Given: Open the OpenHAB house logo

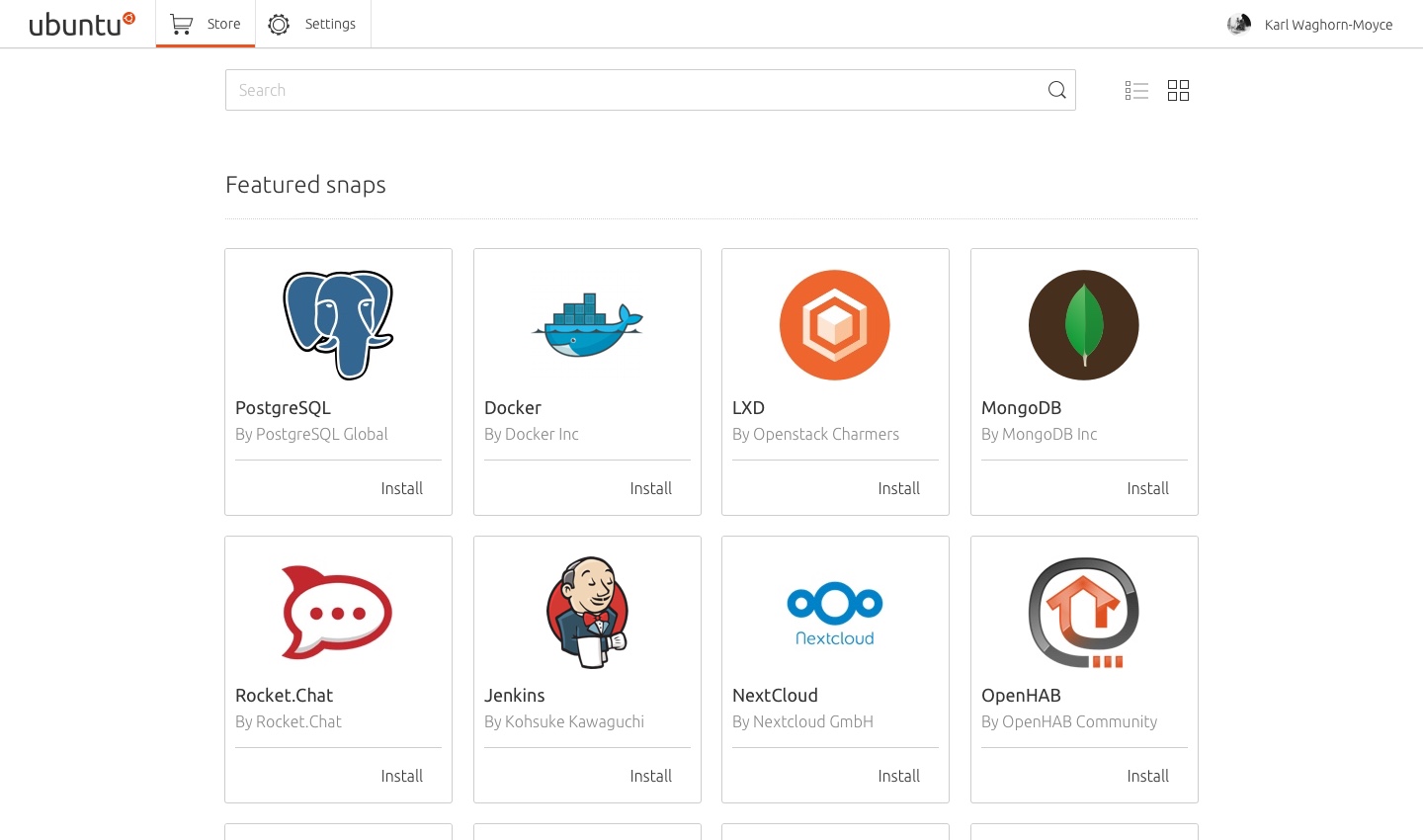Looking at the screenshot, I should (x=1084, y=612).
